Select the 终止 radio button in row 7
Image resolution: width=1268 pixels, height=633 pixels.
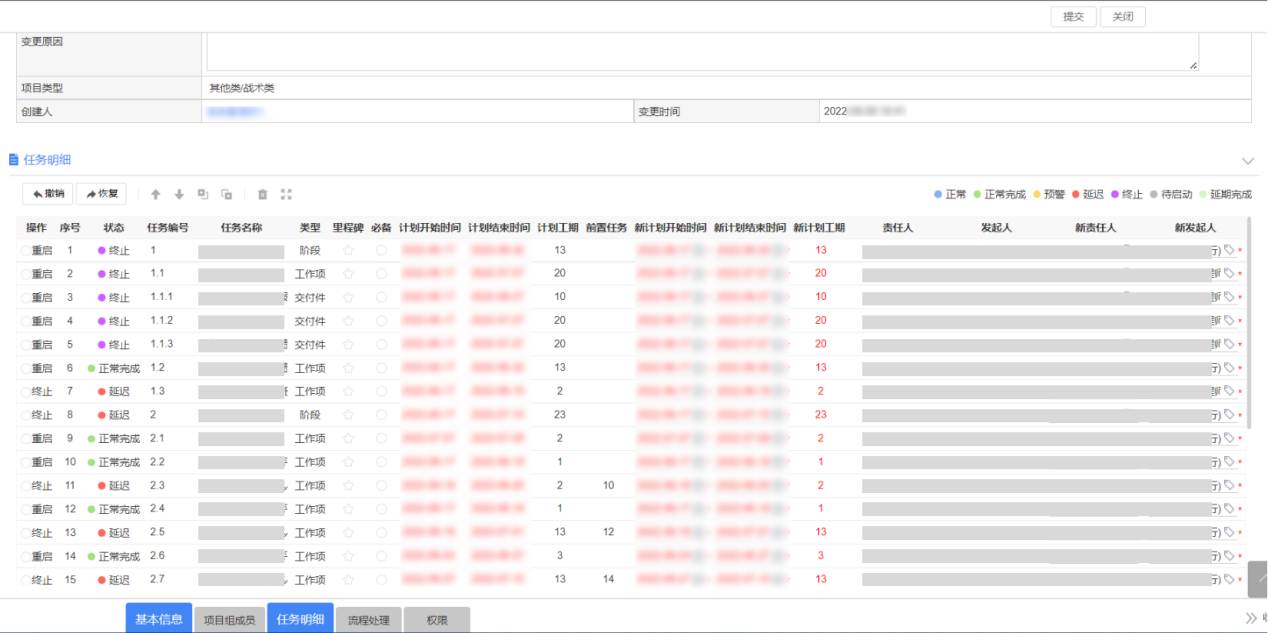tap(26, 392)
